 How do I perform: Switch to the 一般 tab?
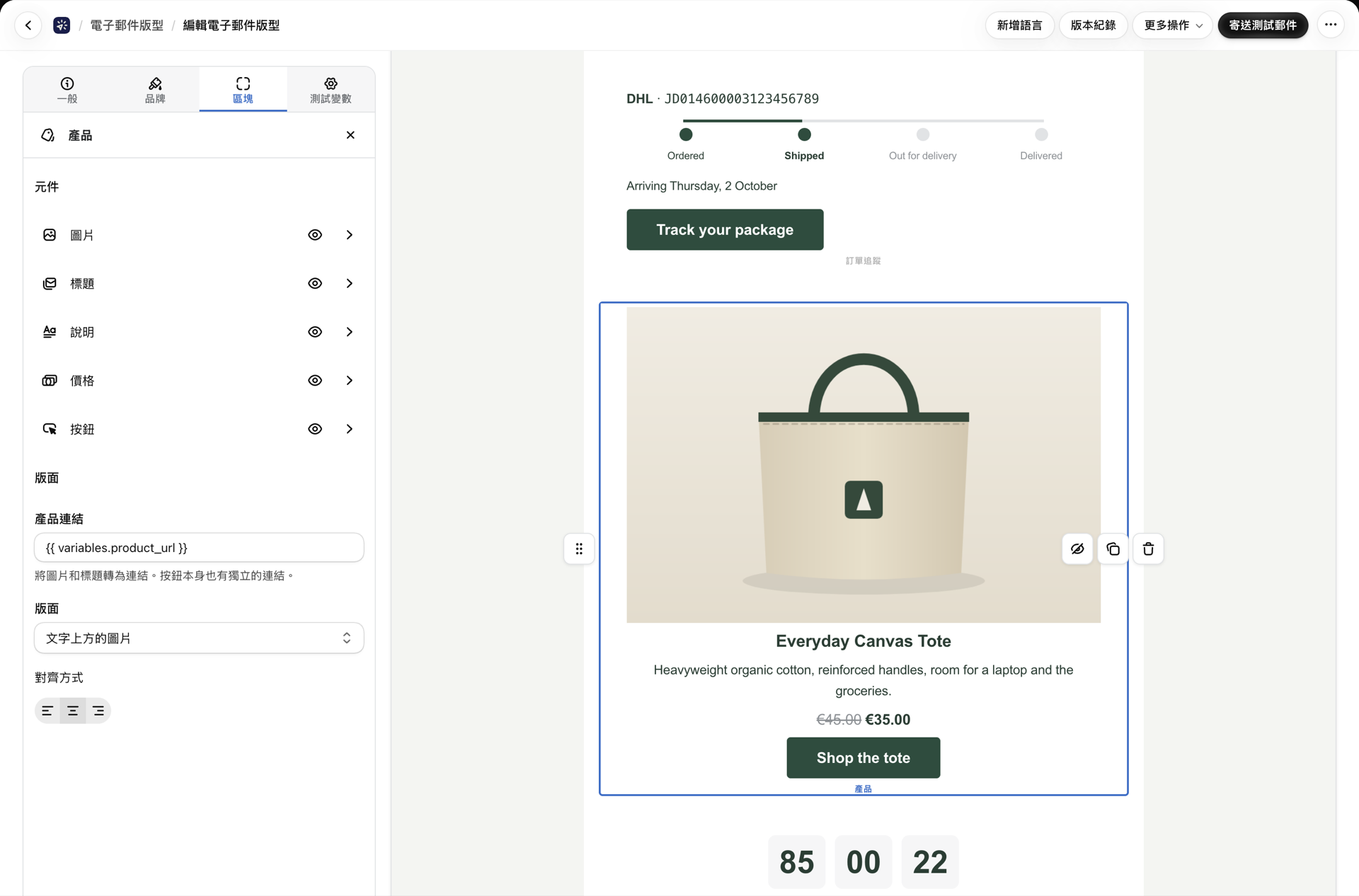click(x=67, y=90)
